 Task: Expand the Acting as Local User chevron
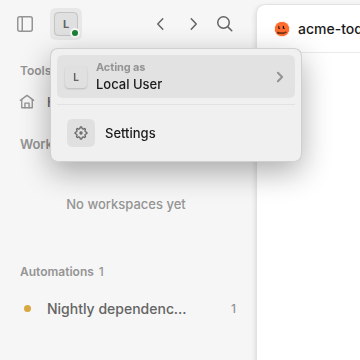(x=280, y=77)
